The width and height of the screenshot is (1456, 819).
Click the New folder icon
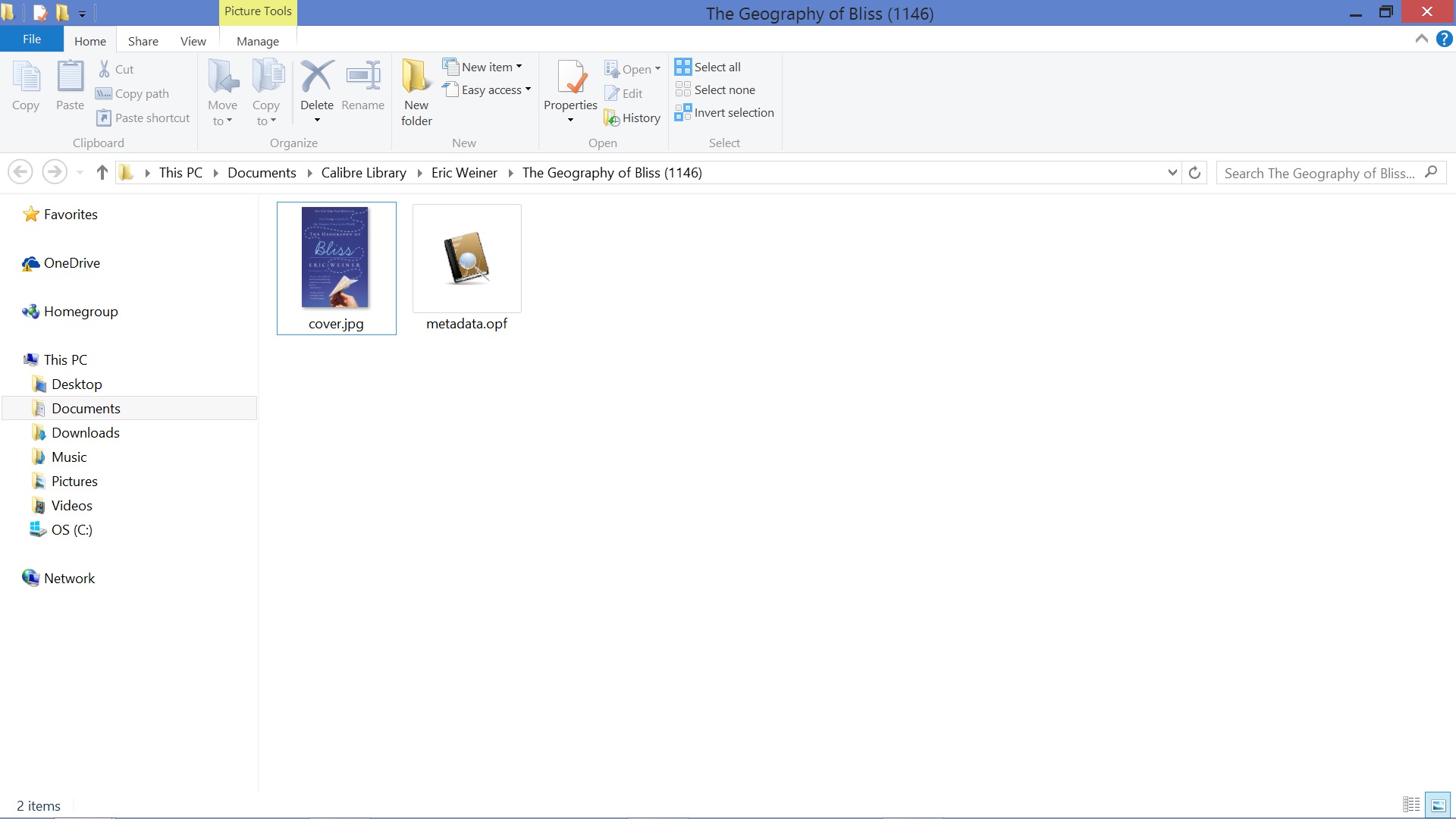coord(416,77)
